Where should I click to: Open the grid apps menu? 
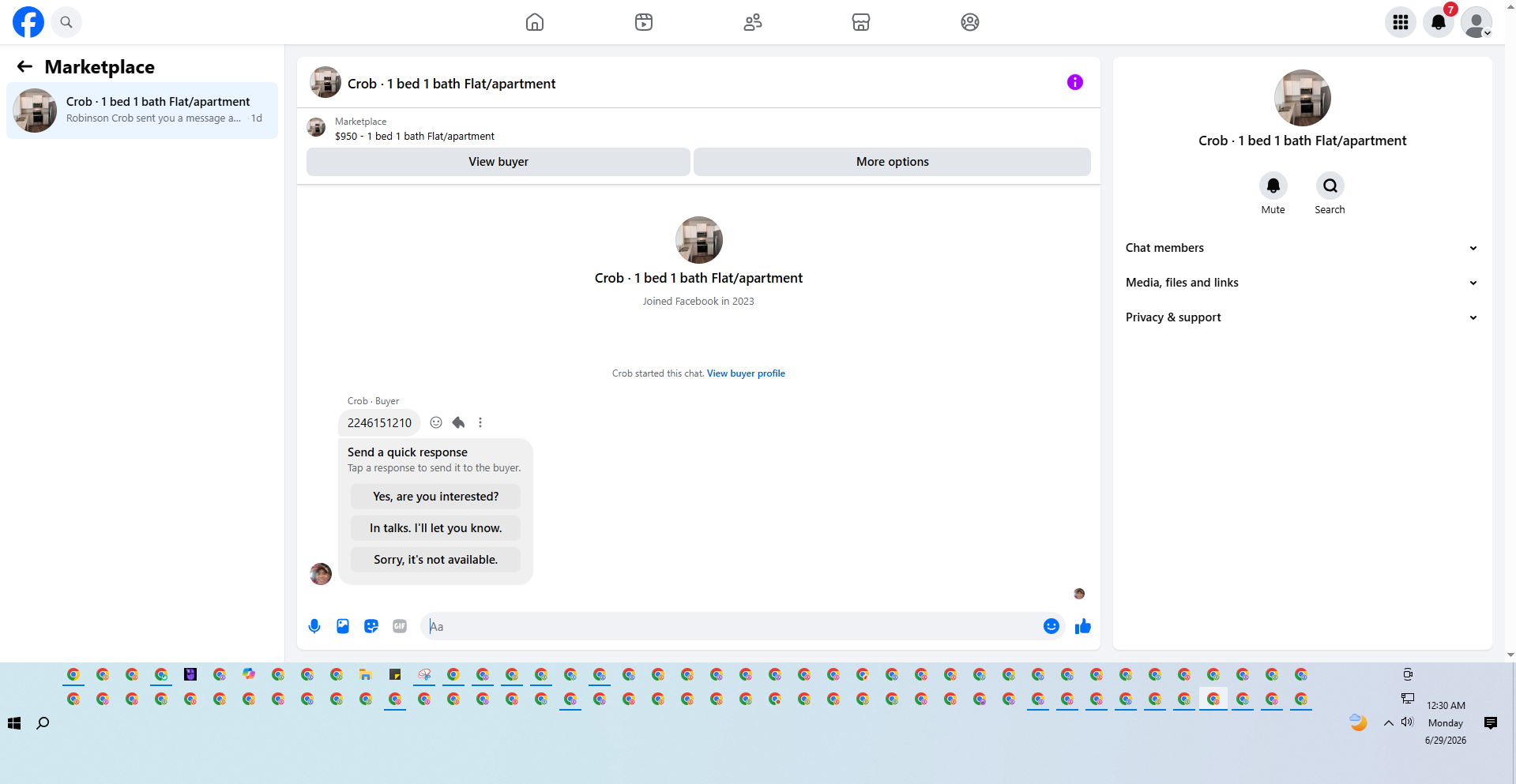click(x=1401, y=22)
